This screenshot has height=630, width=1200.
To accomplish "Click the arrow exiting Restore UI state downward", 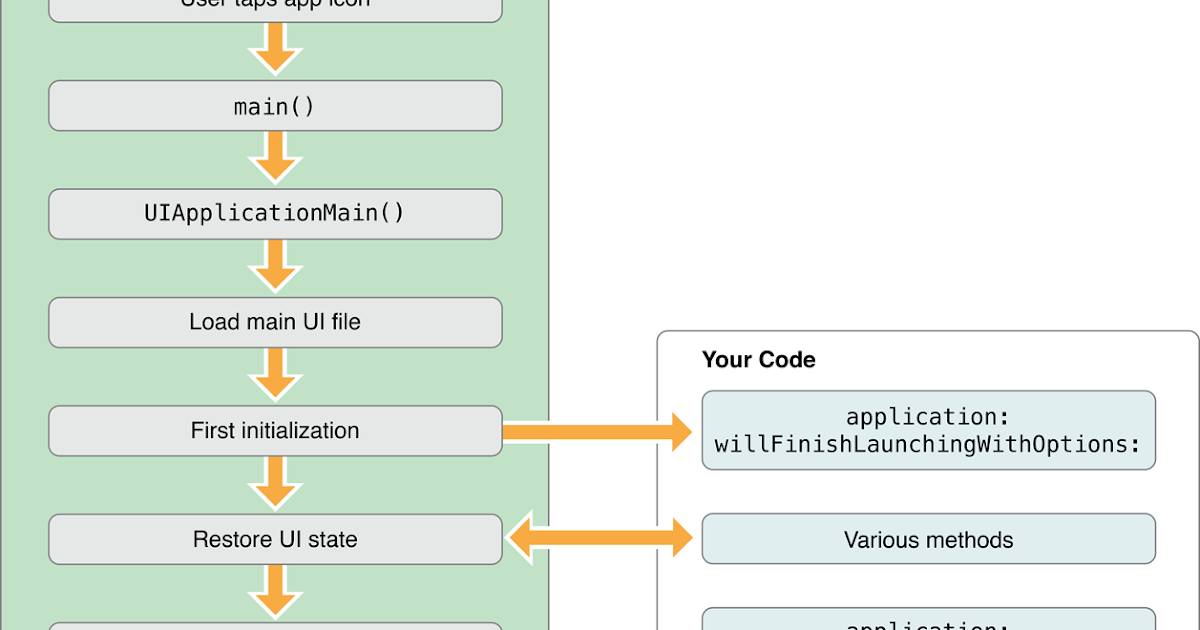I will 275,593.
